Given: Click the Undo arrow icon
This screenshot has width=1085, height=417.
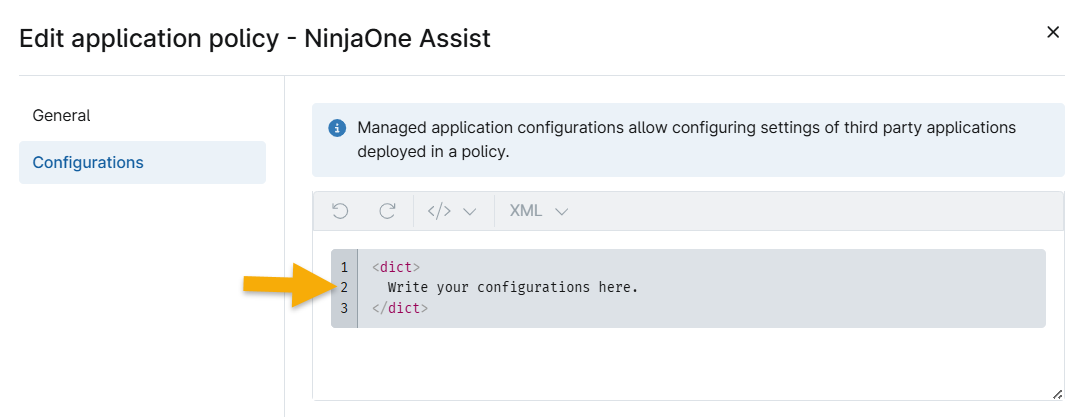Looking at the screenshot, I should click(340, 211).
